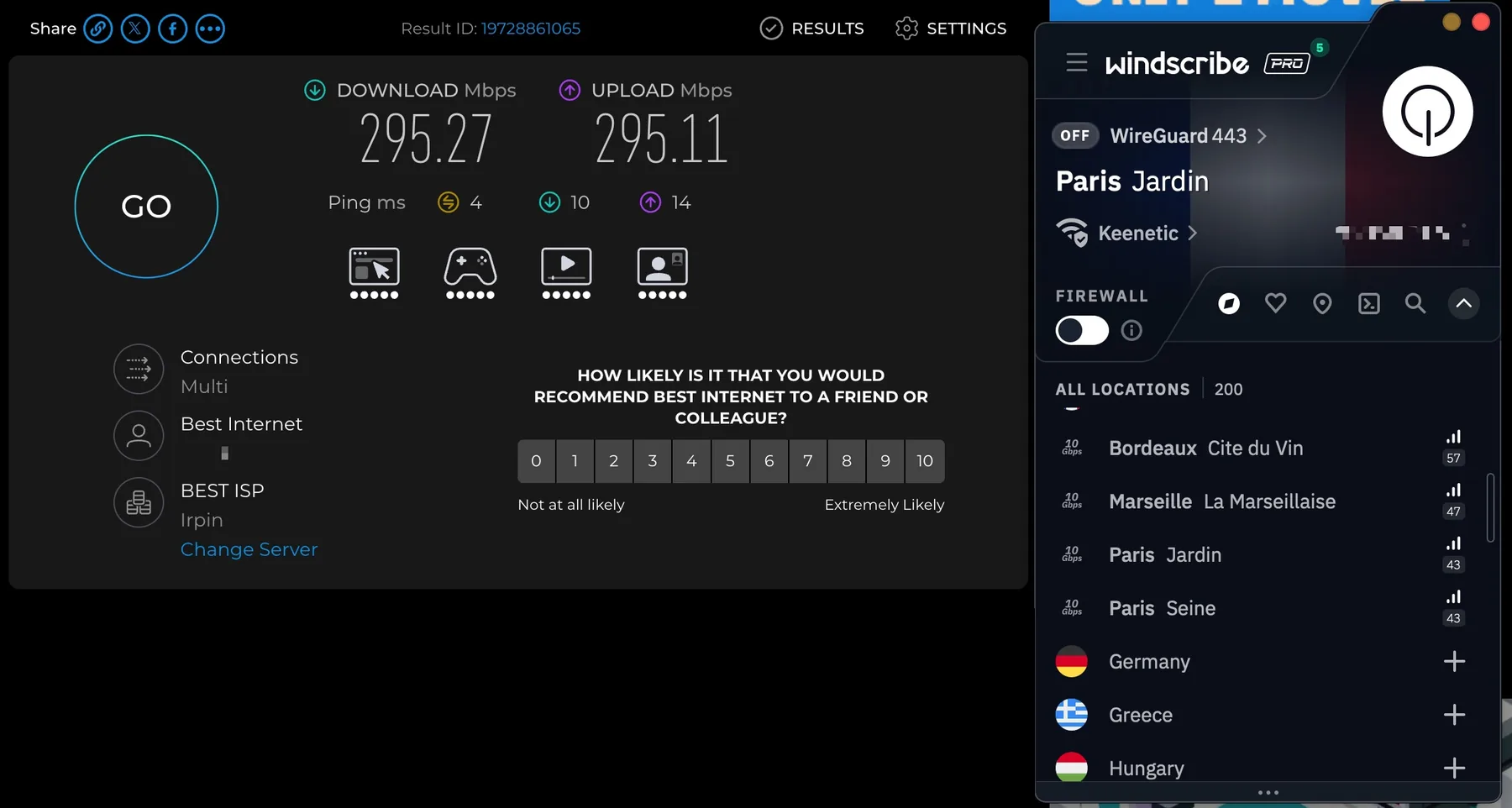1512x808 pixels.
Task: Click the BEST ISP server icon
Action: (x=139, y=502)
